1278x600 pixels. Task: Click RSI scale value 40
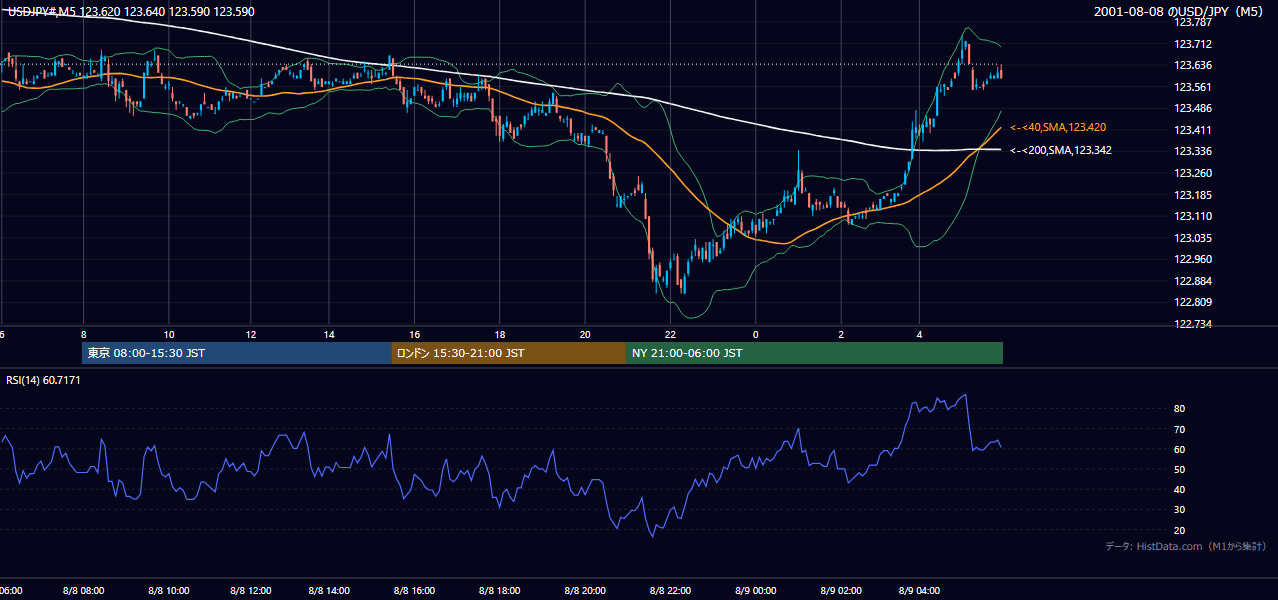(1180, 489)
